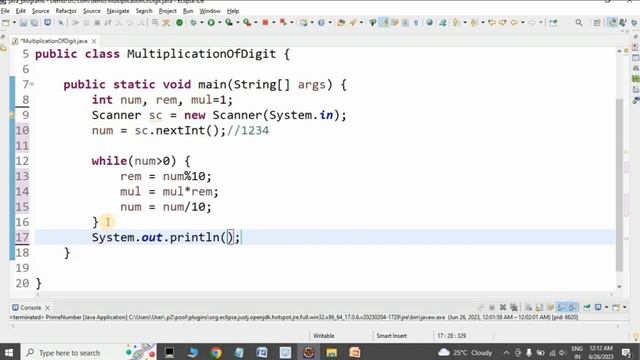
Task: Toggle Word Wrap in console toolbar
Action: tap(550, 307)
